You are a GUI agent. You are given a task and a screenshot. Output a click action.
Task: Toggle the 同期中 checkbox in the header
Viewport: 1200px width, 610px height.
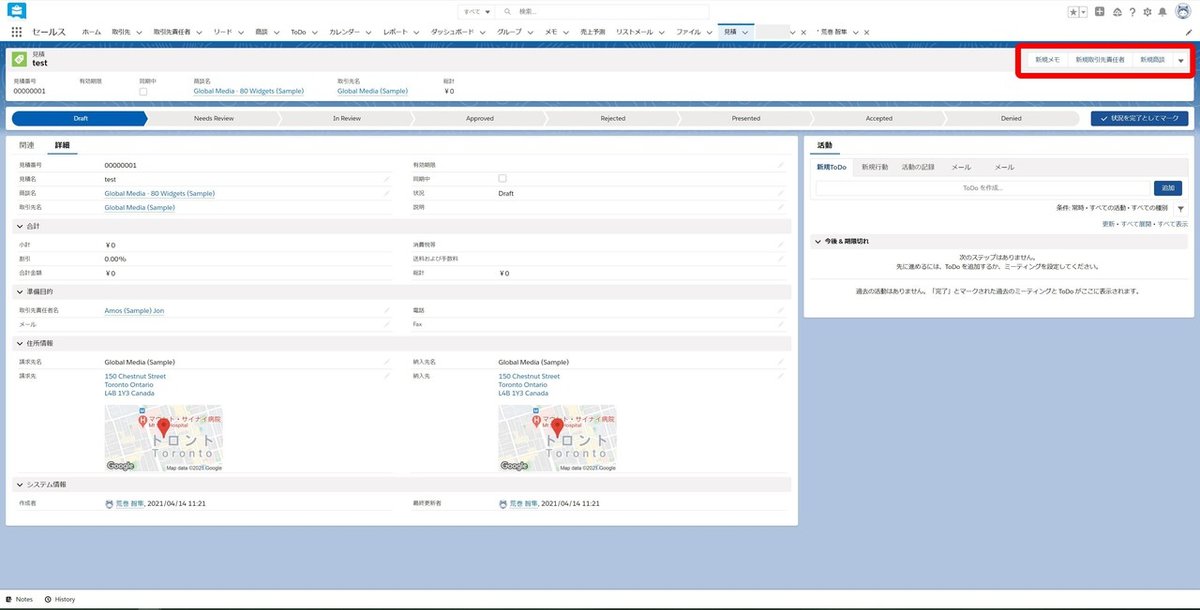click(x=143, y=91)
